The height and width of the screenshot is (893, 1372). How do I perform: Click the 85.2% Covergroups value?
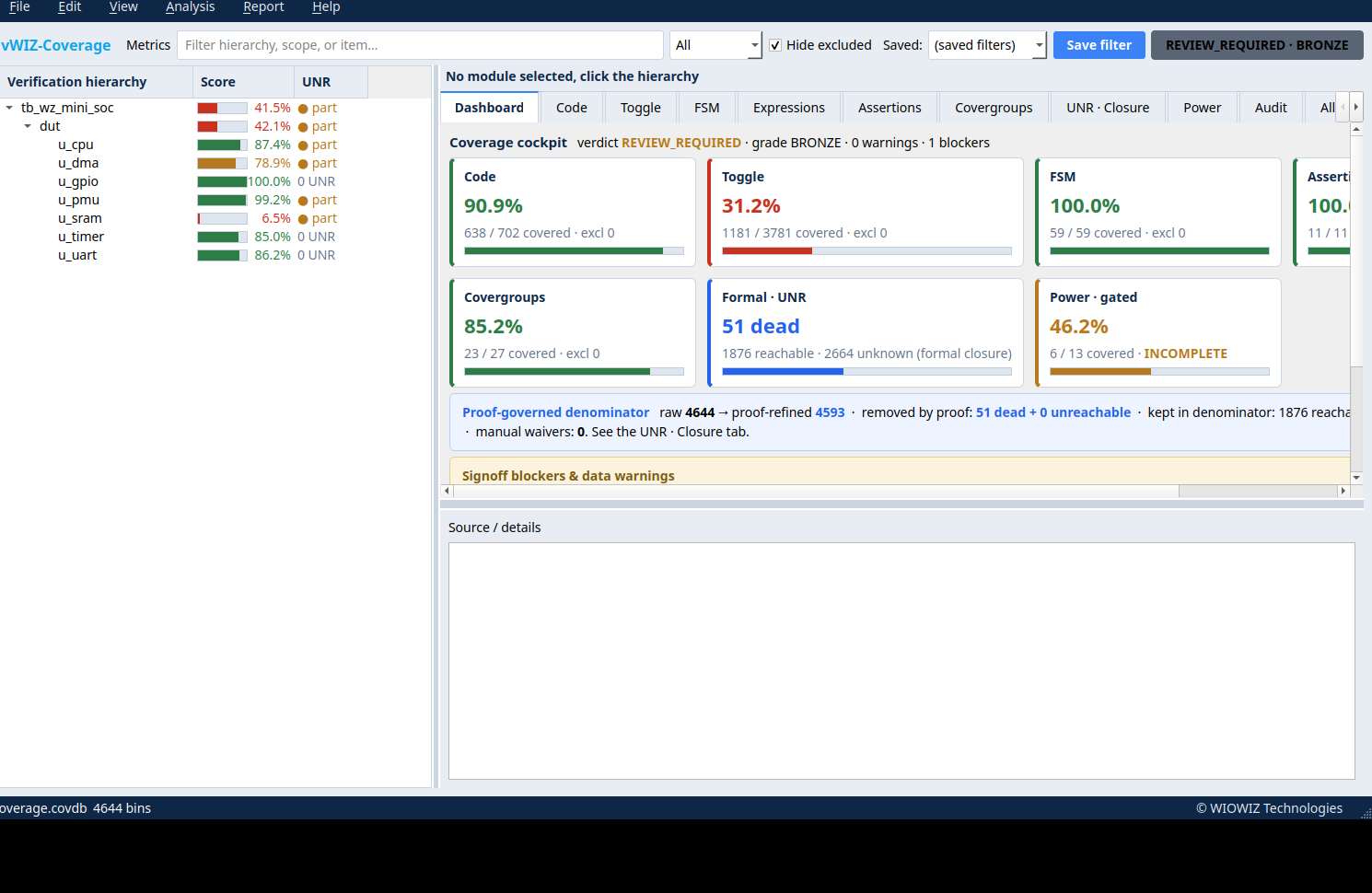494,326
